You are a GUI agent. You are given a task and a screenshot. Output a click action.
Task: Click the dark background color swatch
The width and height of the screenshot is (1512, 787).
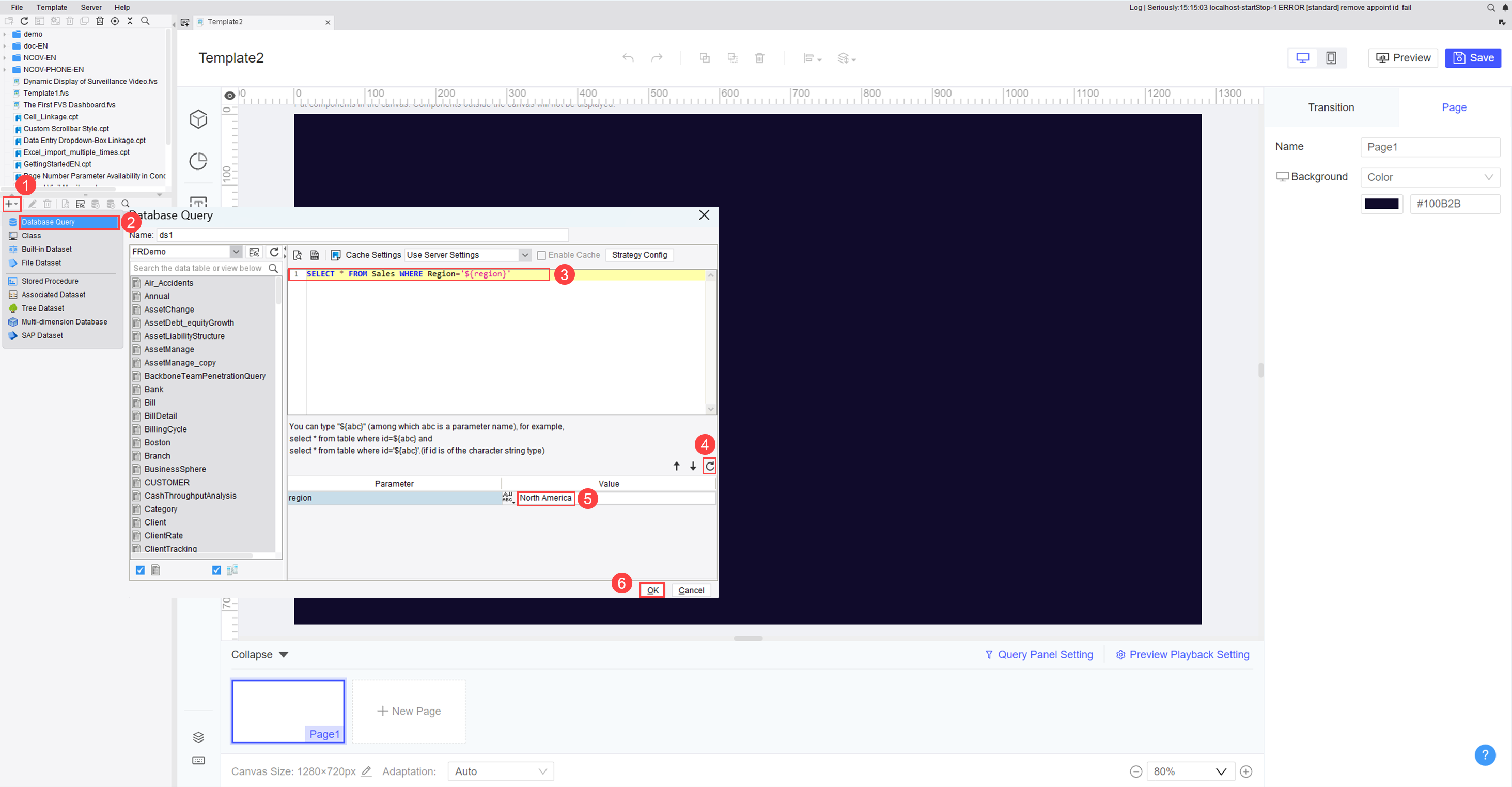pyautogui.click(x=1381, y=204)
